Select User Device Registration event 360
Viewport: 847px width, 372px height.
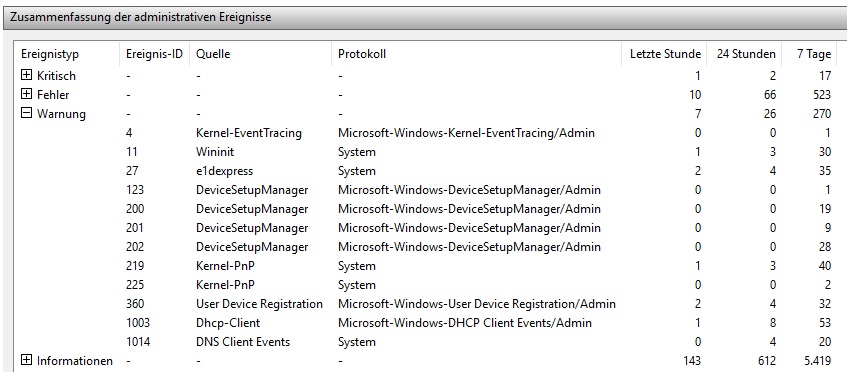pyautogui.click(x=426, y=303)
